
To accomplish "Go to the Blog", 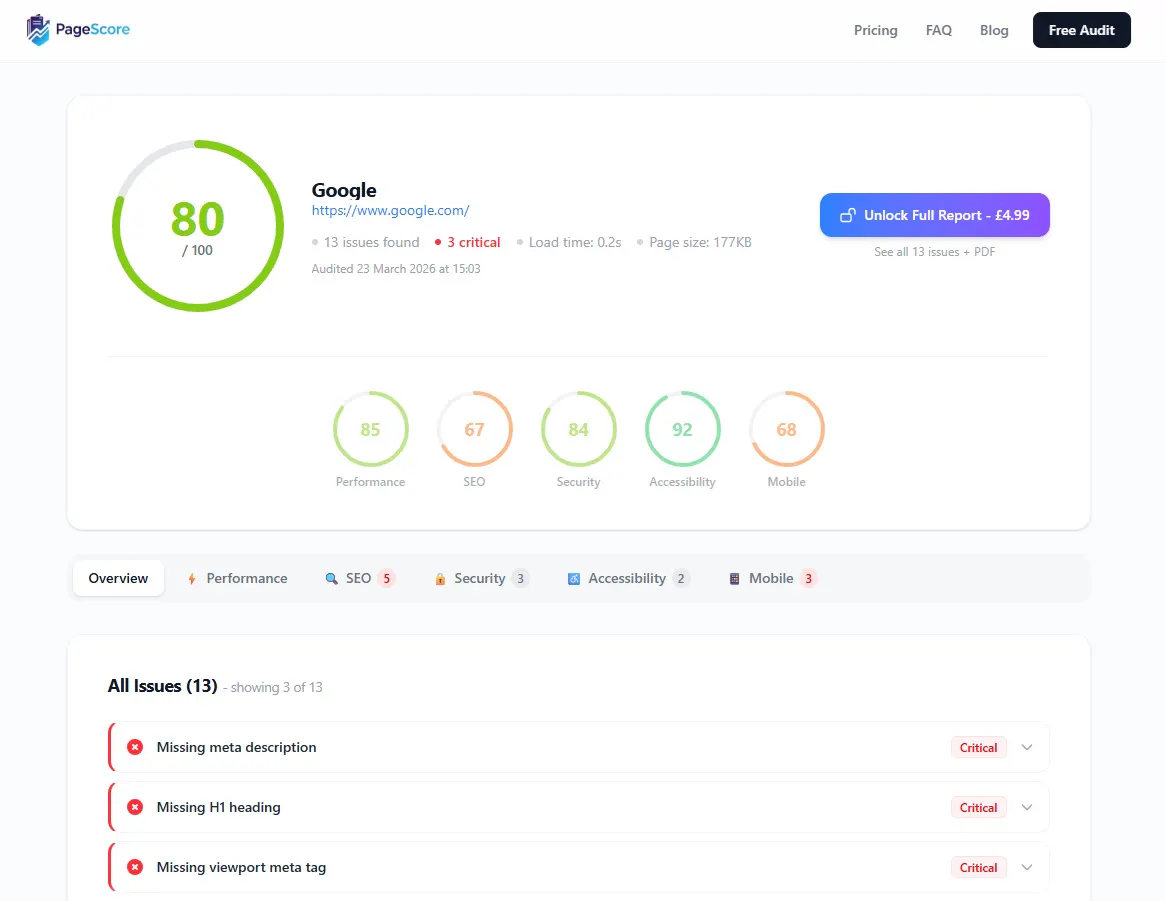I will point(993,30).
